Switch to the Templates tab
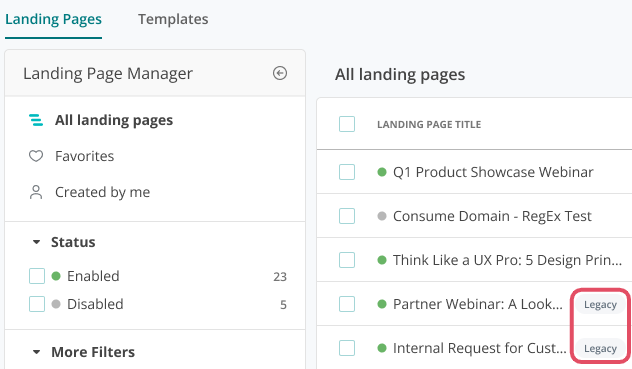Image resolution: width=632 pixels, height=369 pixels. tap(173, 19)
